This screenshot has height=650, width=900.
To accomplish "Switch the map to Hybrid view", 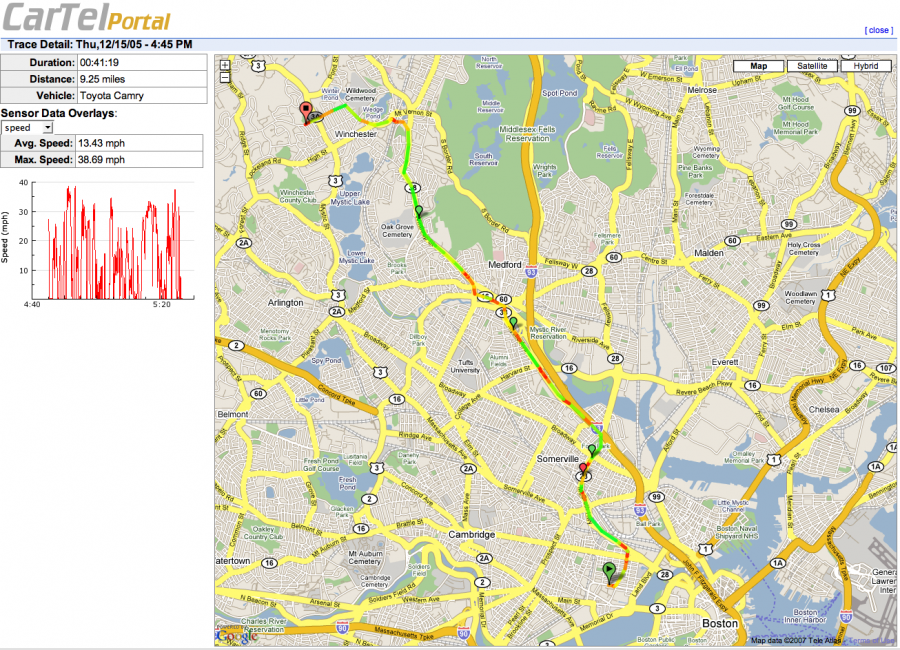I will pyautogui.click(x=865, y=66).
